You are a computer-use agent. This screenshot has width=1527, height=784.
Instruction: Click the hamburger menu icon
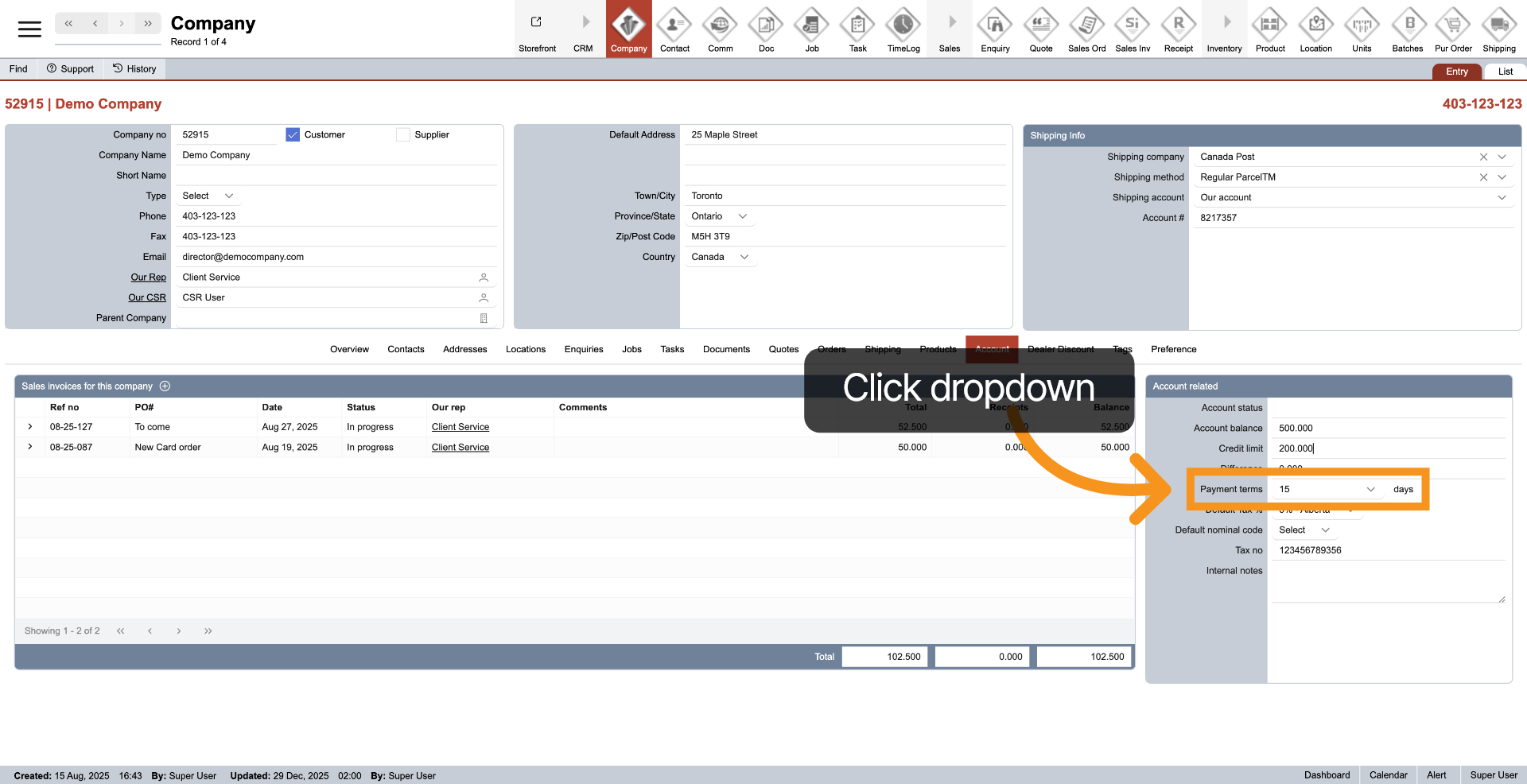coord(29,29)
